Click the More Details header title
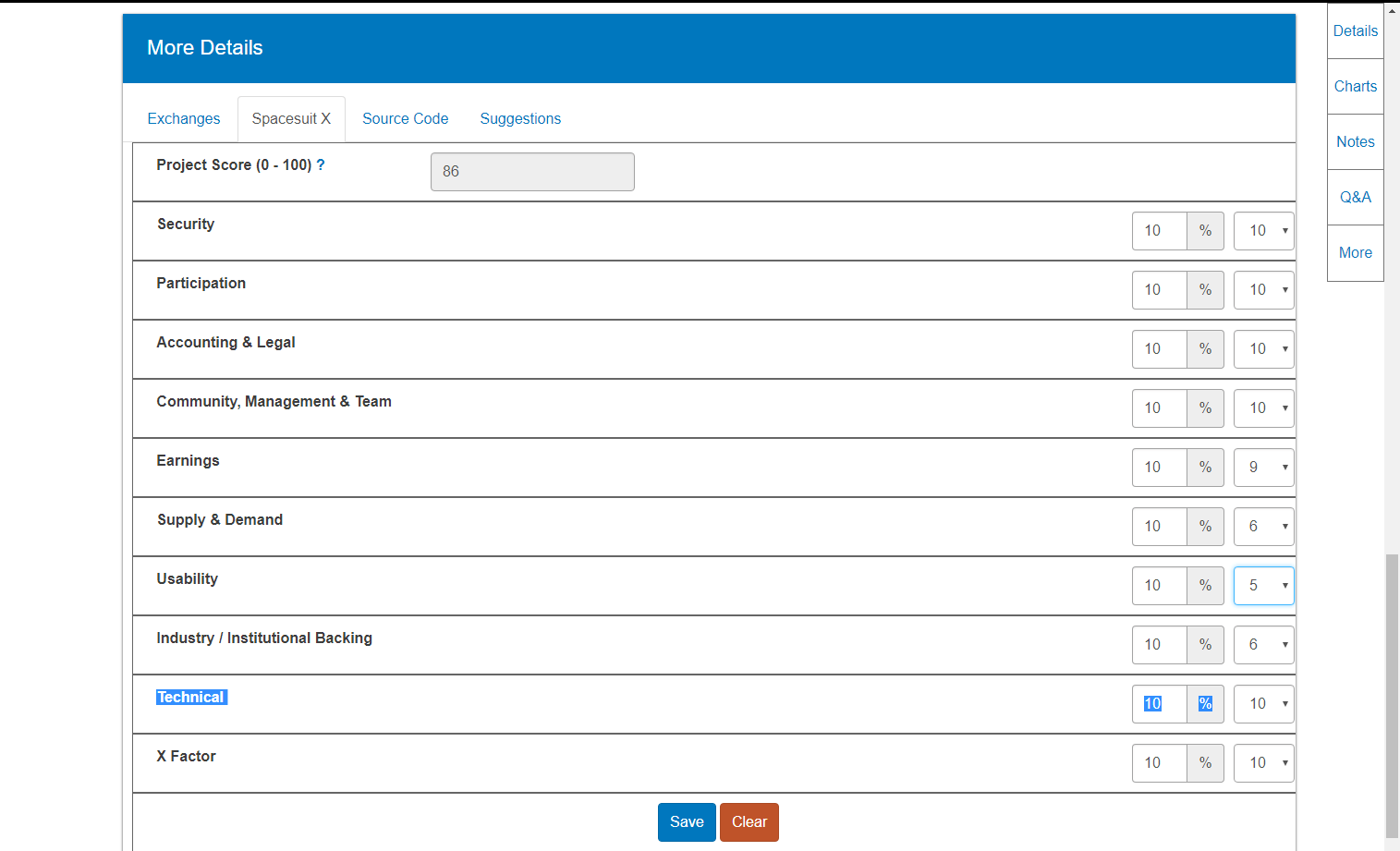1400x851 pixels. [205, 48]
